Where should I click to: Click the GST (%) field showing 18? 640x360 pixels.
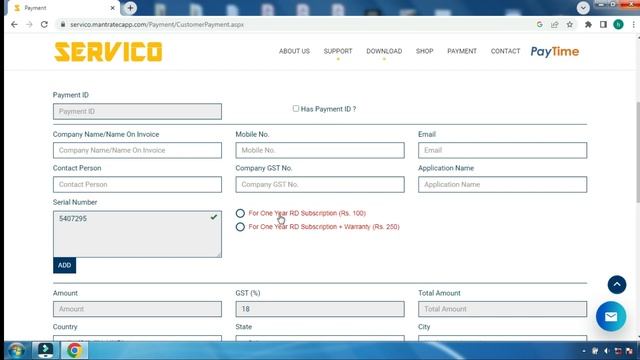click(320, 309)
